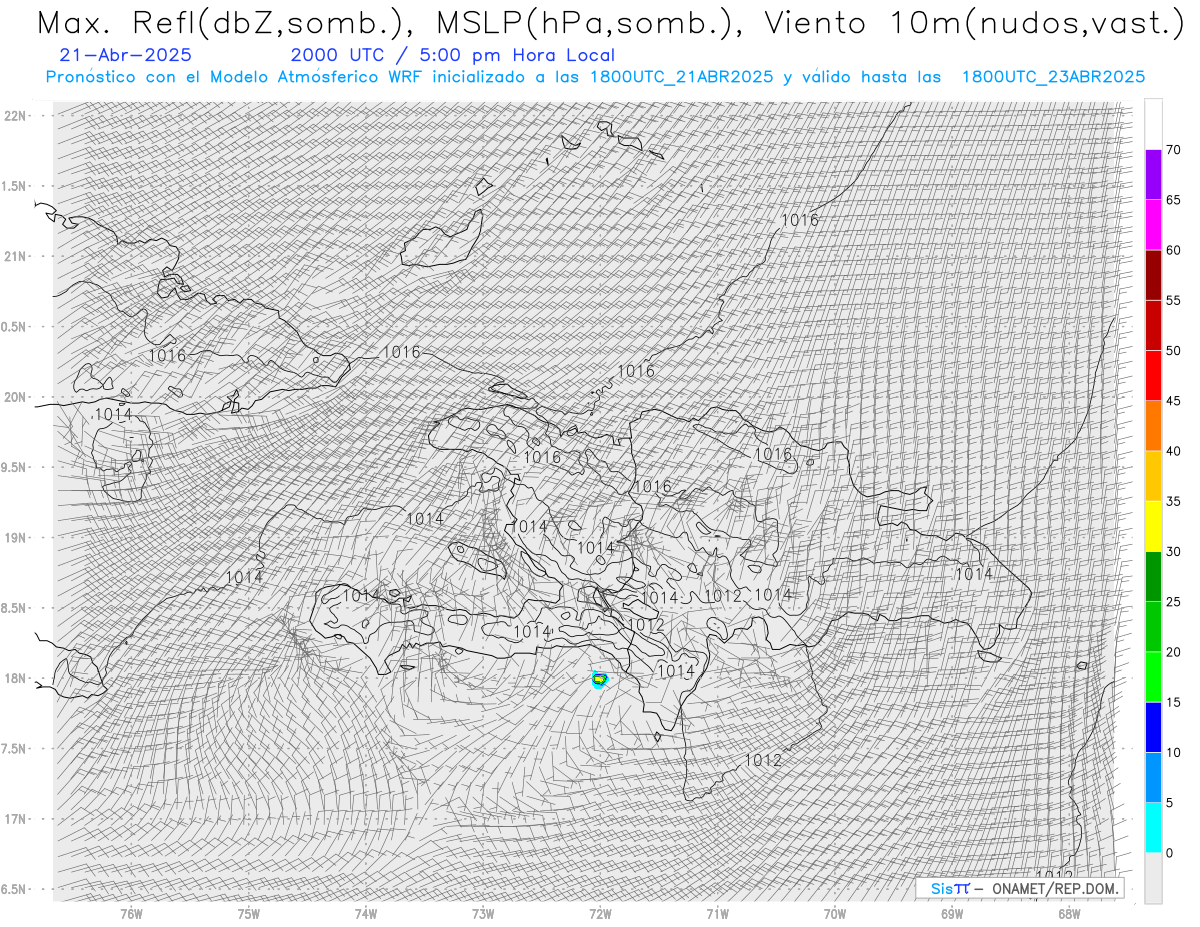The image size is (1200, 927).
Task: Click the '17N' latitude label
Action: 16,819
